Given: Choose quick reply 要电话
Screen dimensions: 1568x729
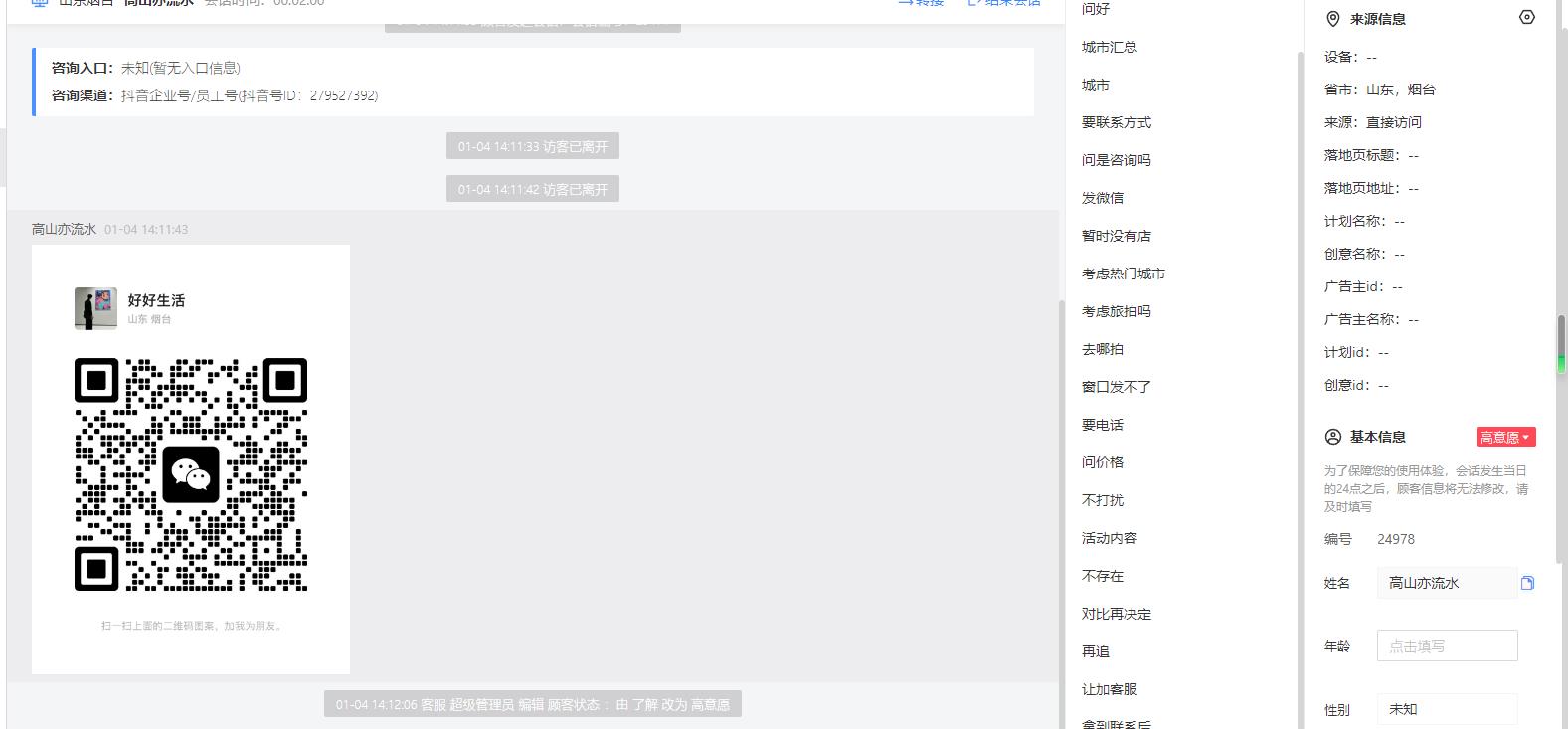Looking at the screenshot, I should (x=1103, y=425).
